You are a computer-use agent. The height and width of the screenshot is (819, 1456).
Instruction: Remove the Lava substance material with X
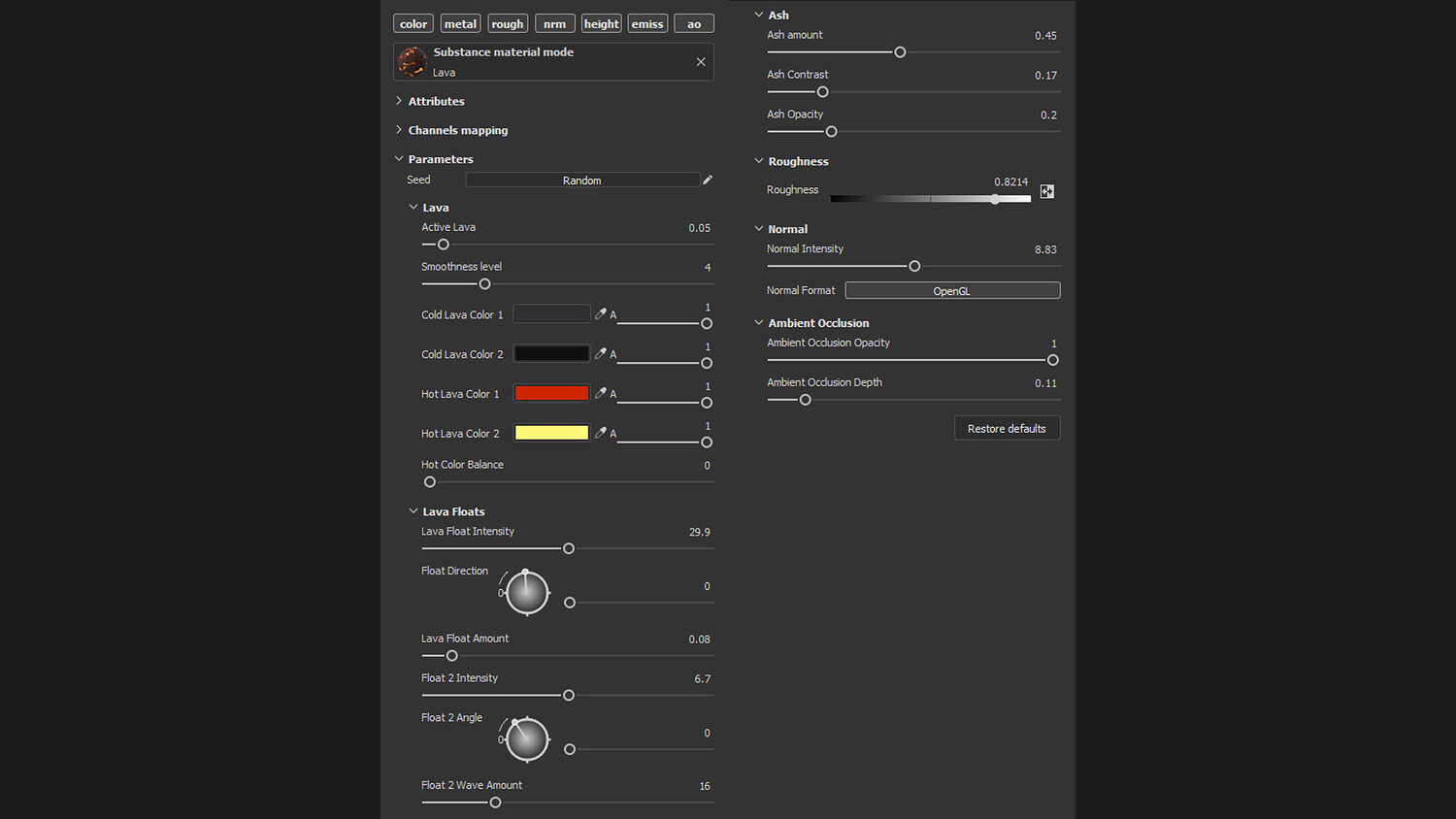[701, 62]
